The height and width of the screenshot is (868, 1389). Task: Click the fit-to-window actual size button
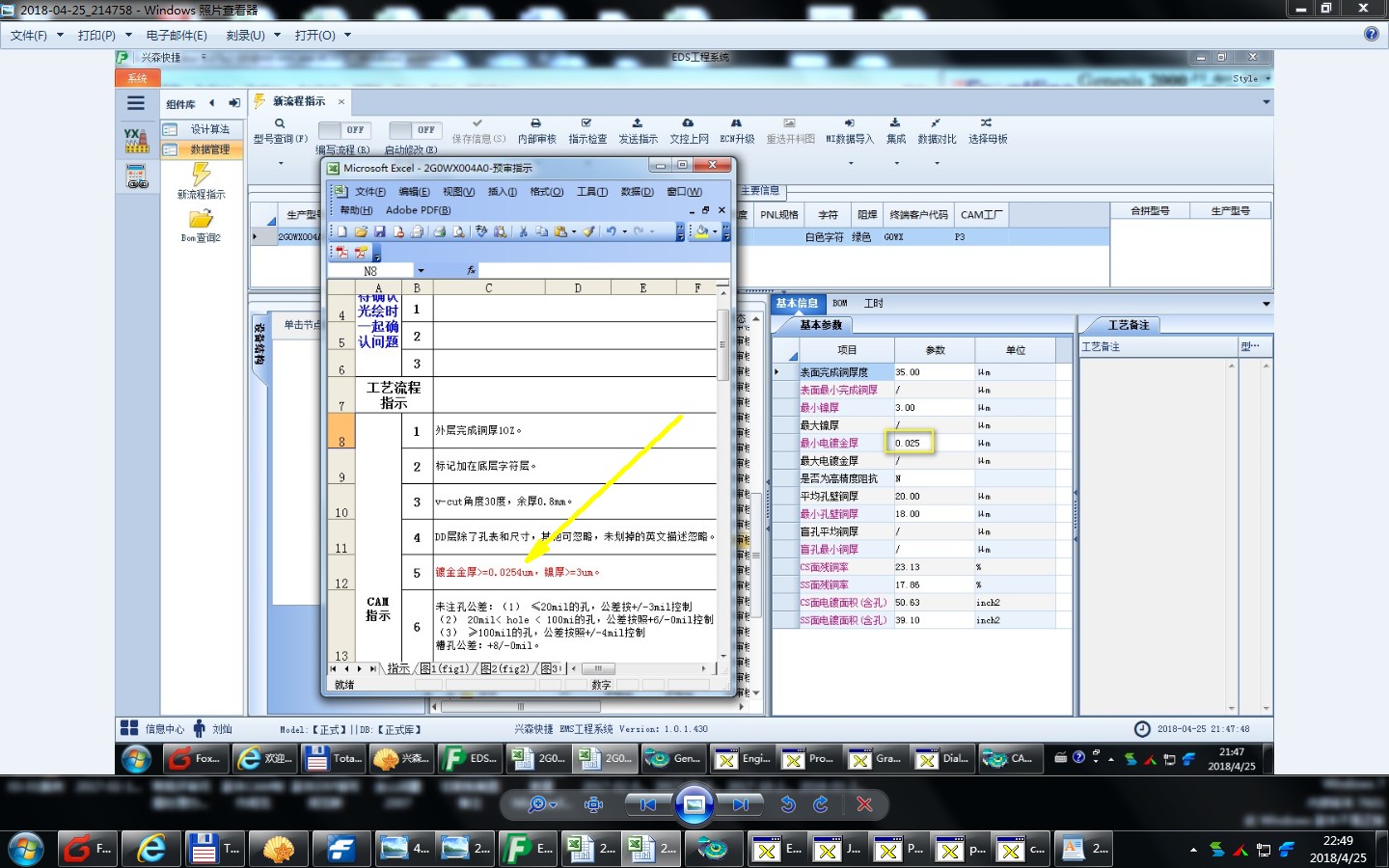point(594,804)
